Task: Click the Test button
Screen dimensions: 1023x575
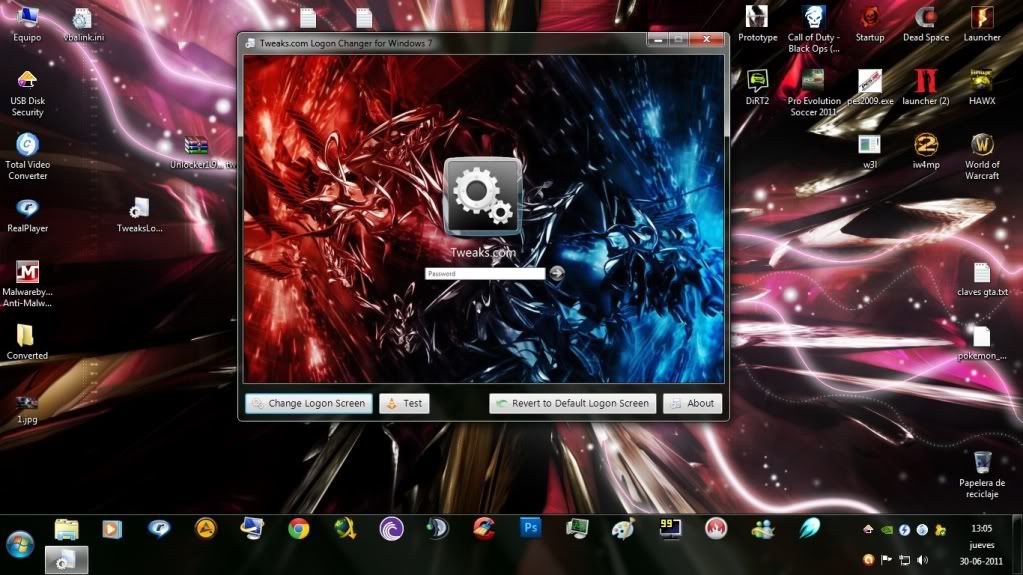Action: [x=404, y=403]
